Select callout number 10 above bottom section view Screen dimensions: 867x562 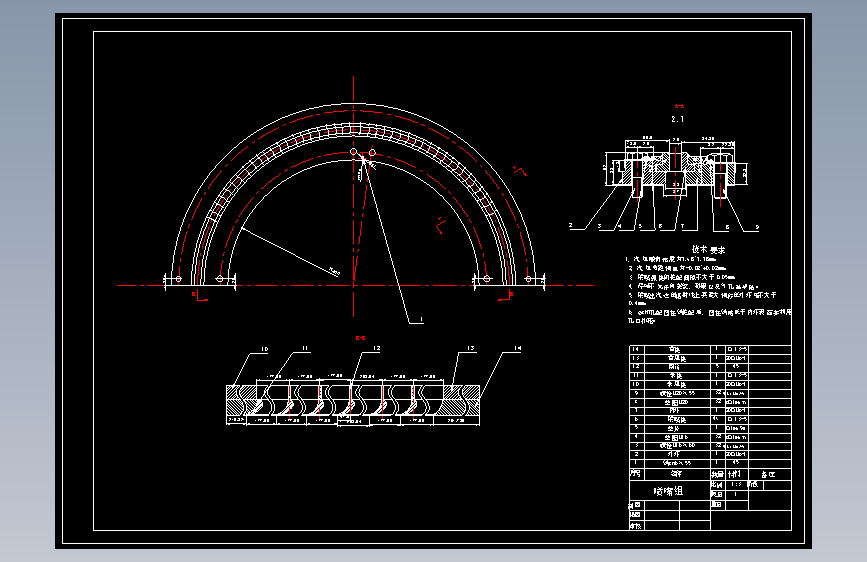click(264, 349)
